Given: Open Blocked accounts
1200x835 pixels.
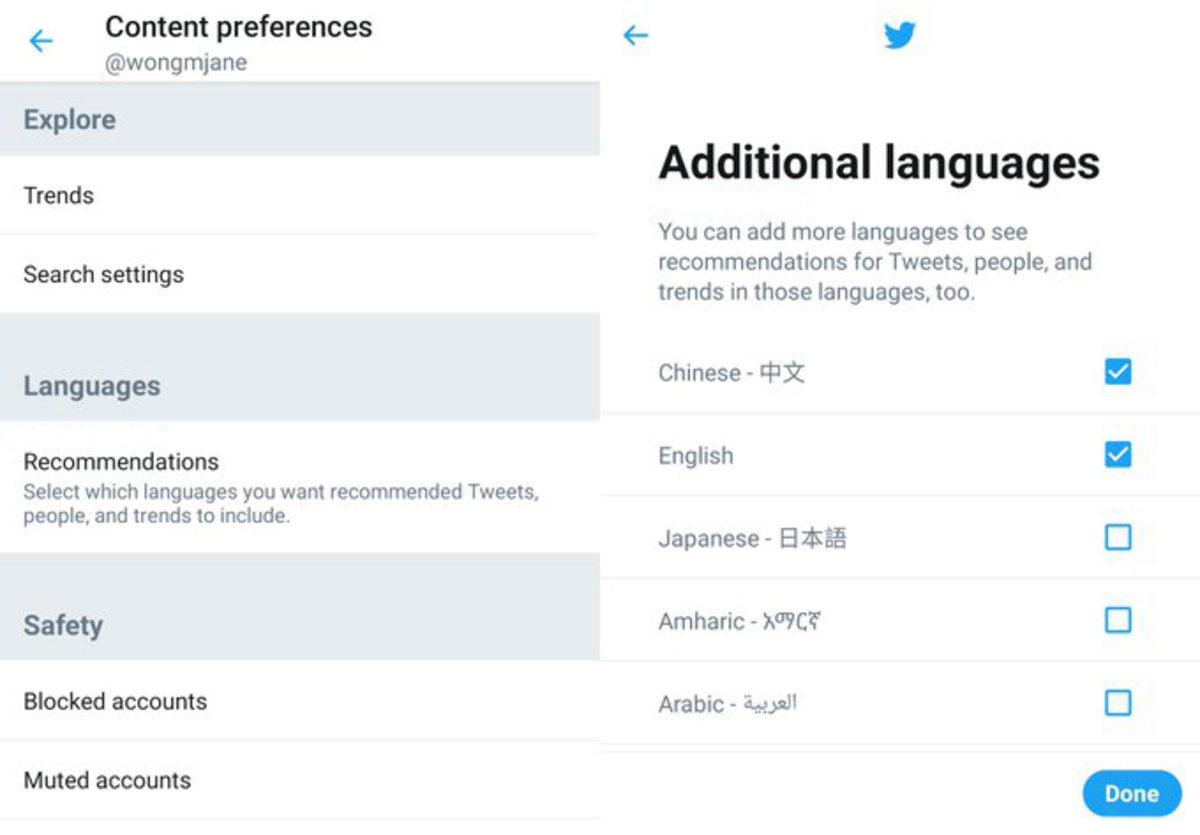Looking at the screenshot, I should coord(115,702).
